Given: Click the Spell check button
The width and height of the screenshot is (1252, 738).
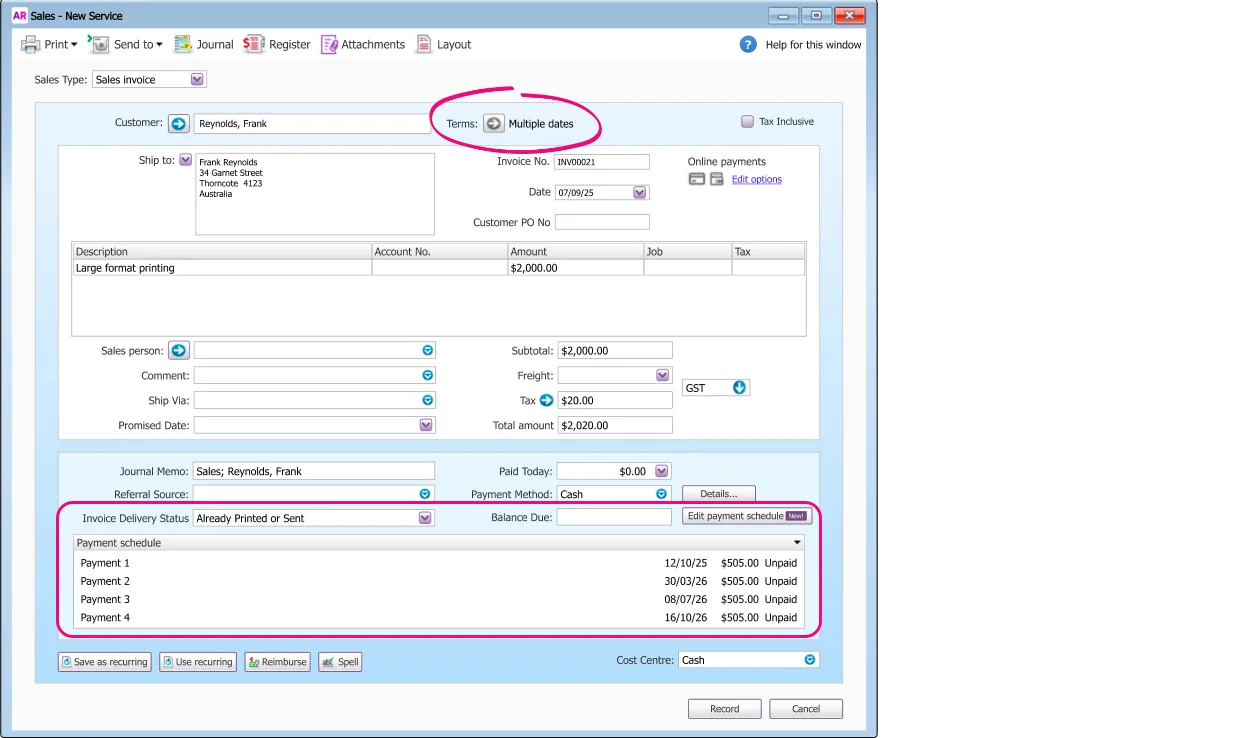Looking at the screenshot, I should [x=341, y=662].
